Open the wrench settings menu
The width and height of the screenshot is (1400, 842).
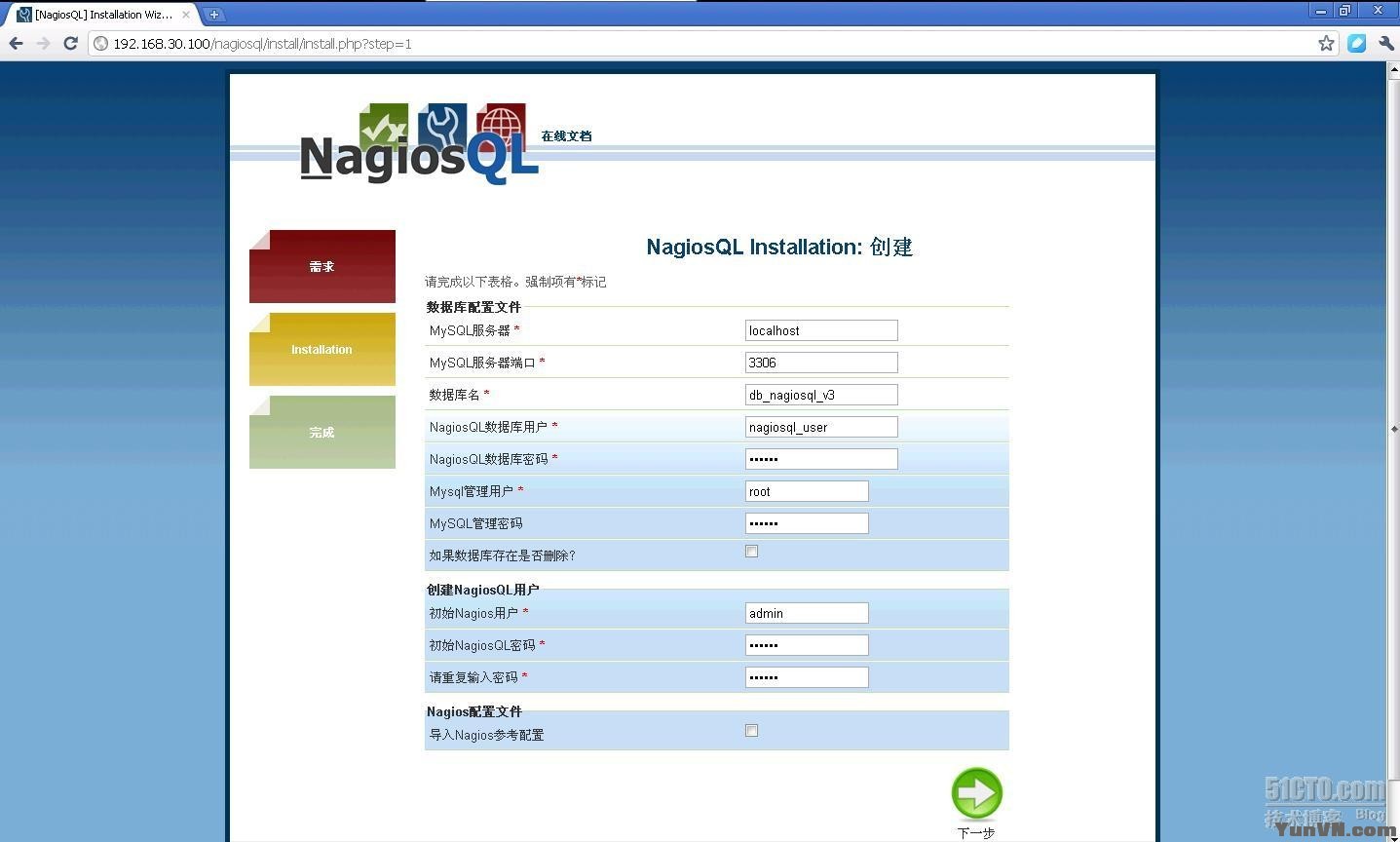pyautogui.click(x=1385, y=43)
